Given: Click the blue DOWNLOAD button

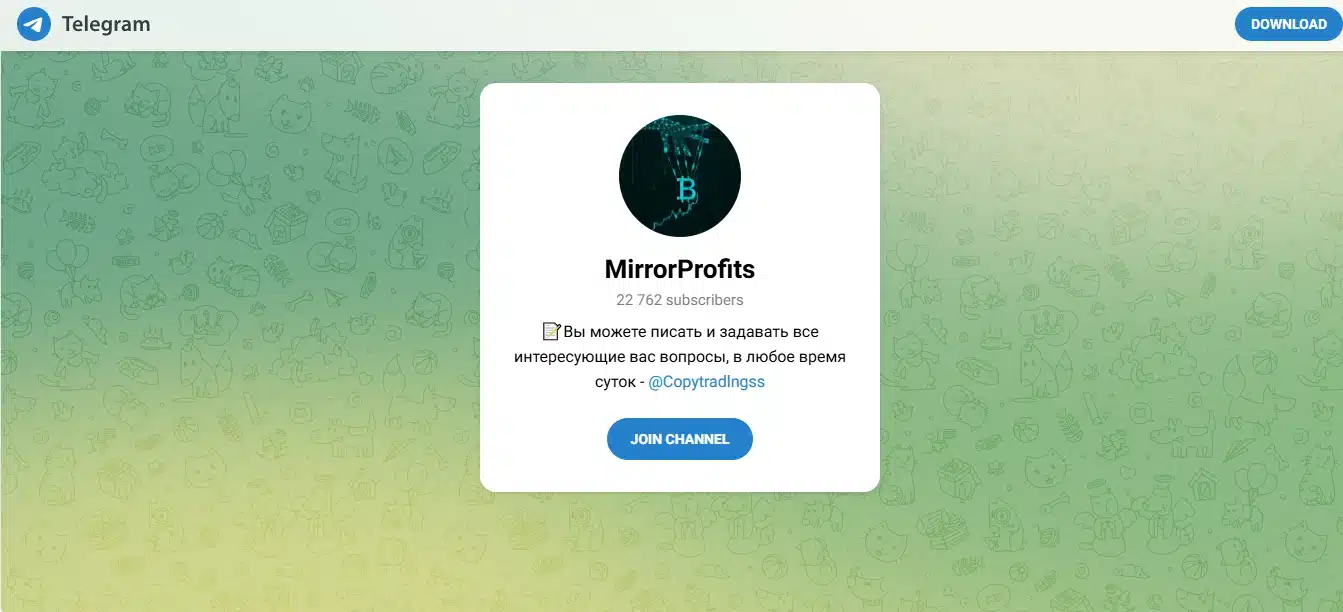Looking at the screenshot, I should [x=1288, y=24].
